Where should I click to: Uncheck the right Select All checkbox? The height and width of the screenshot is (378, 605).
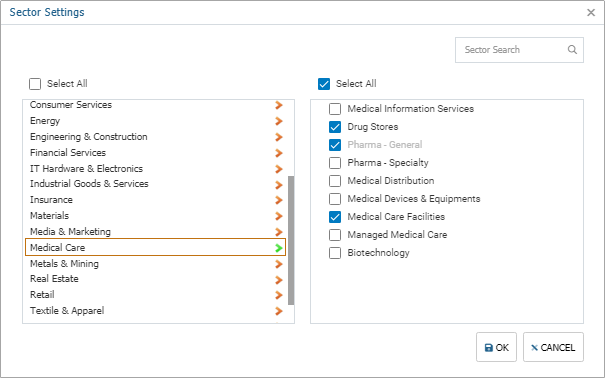pos(324,84)
